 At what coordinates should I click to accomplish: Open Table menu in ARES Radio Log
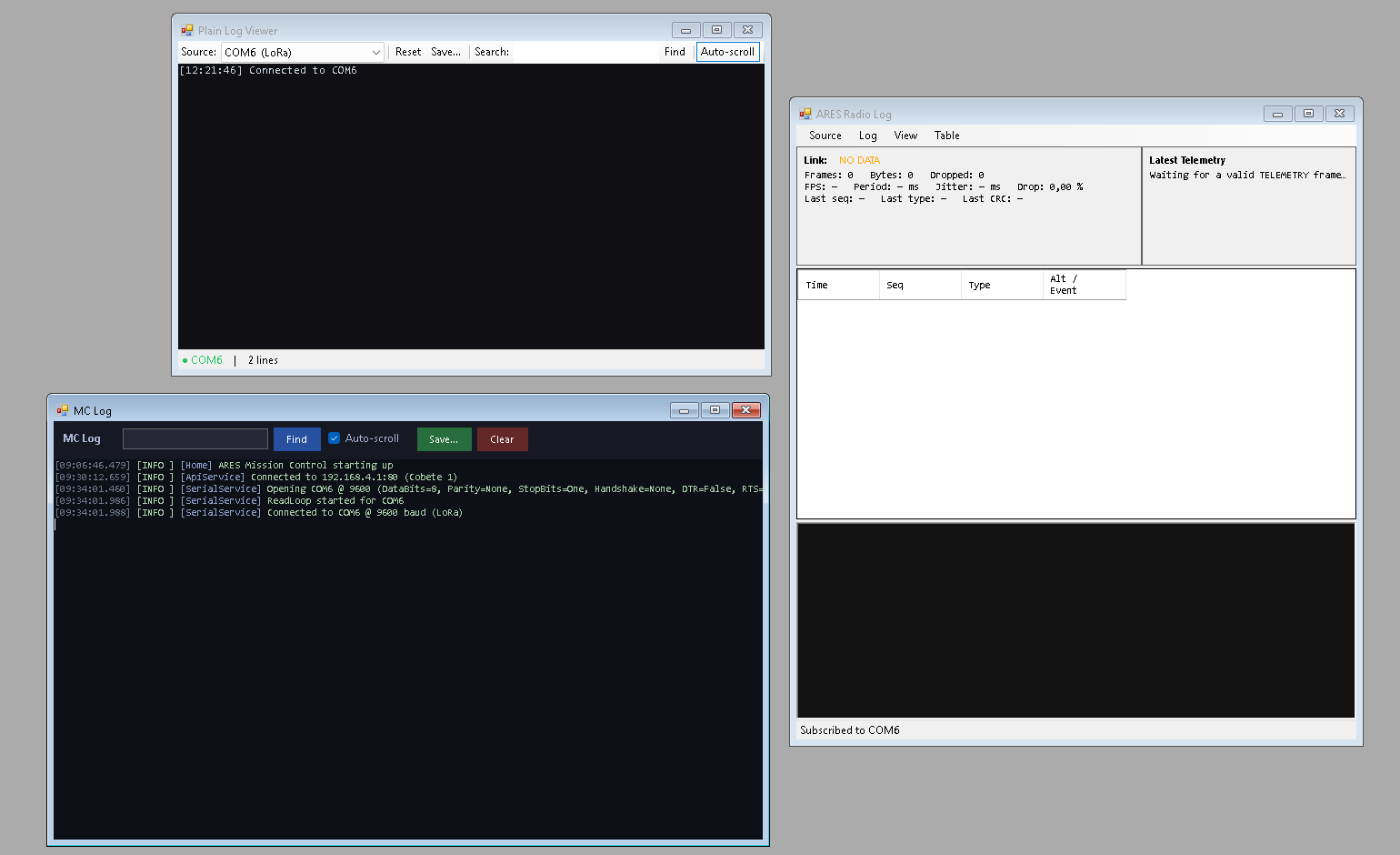(946, 136)
